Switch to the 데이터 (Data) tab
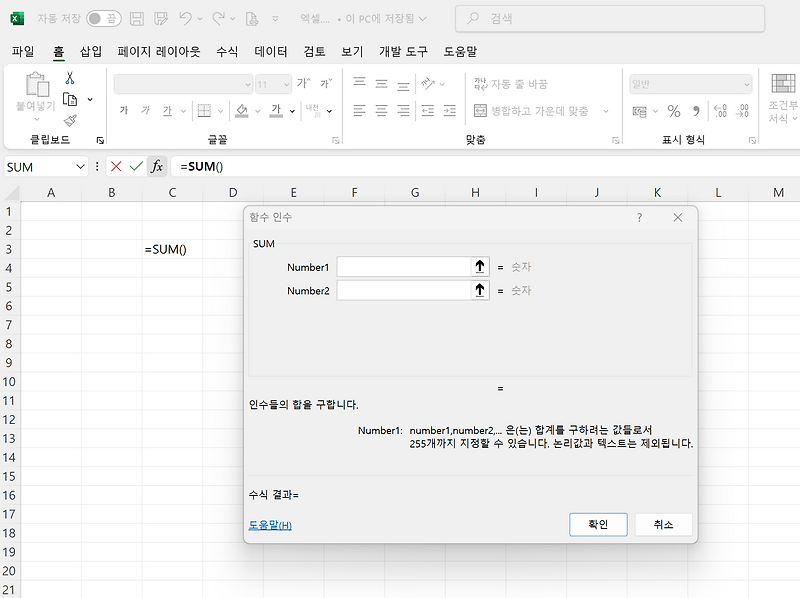The image size is (800, 598). click(271, 52)
